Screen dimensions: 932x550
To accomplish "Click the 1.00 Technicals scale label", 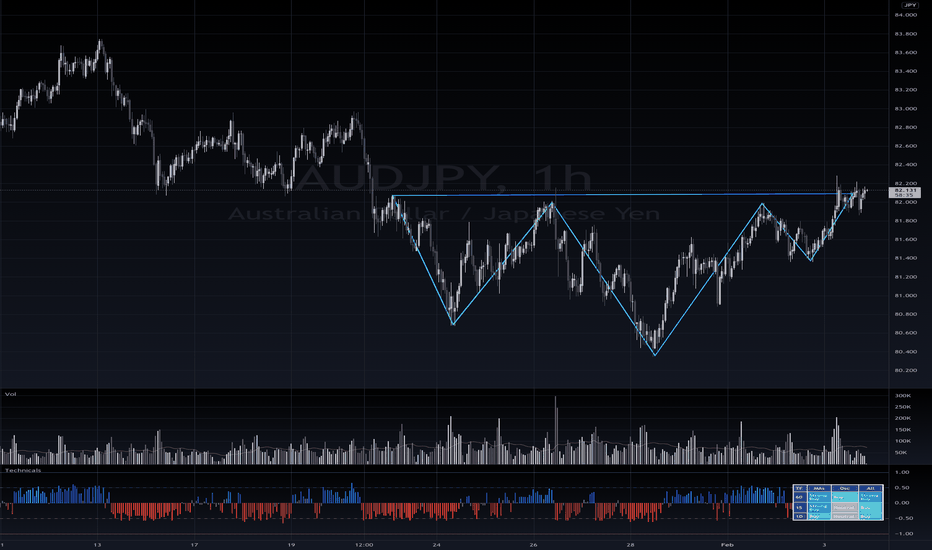I will click(902, 472).
